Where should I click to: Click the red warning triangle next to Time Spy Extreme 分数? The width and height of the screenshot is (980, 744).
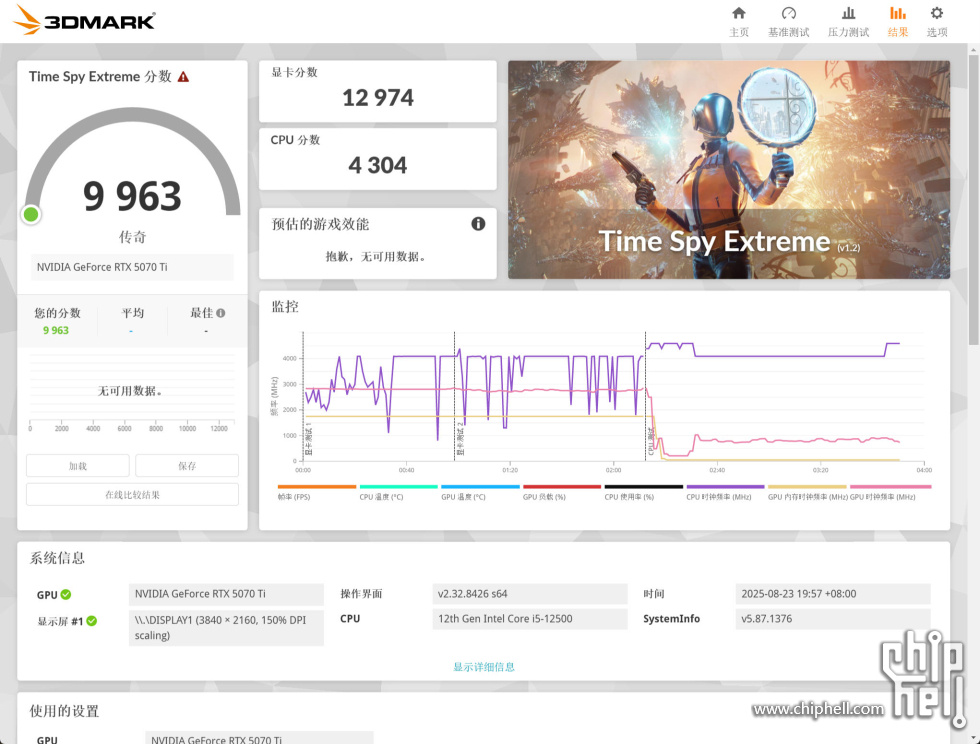tap(183, 77)
